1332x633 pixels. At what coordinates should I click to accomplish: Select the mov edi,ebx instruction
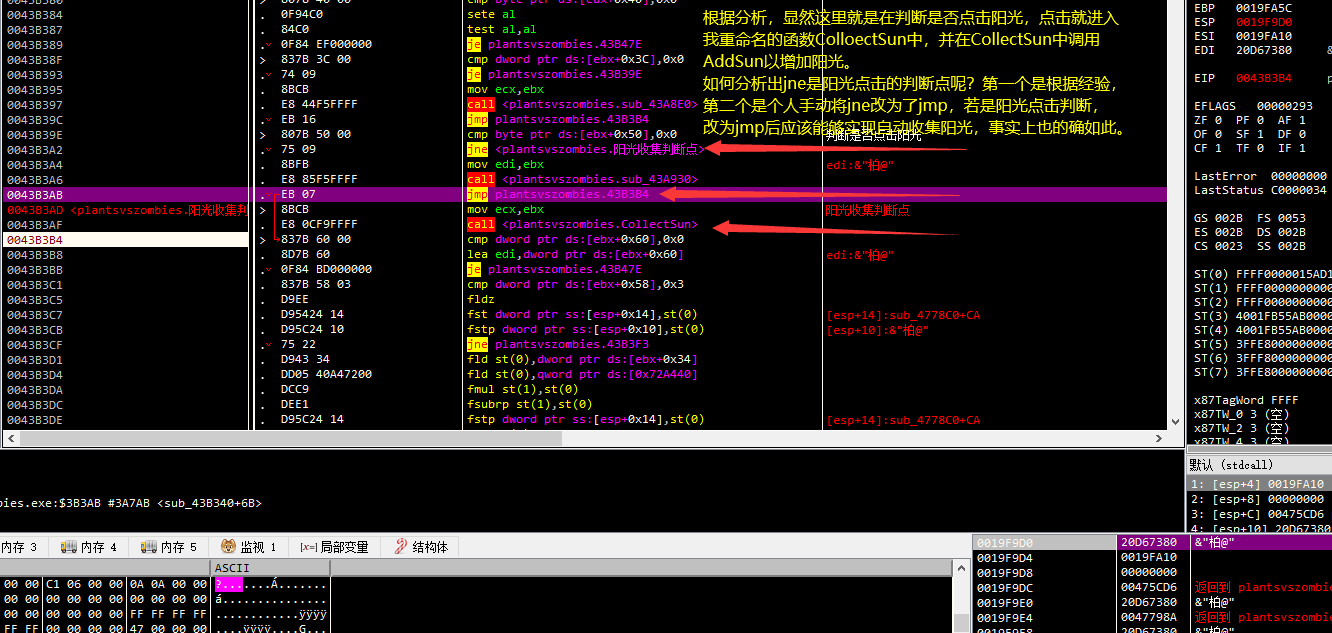coord(505,164)
